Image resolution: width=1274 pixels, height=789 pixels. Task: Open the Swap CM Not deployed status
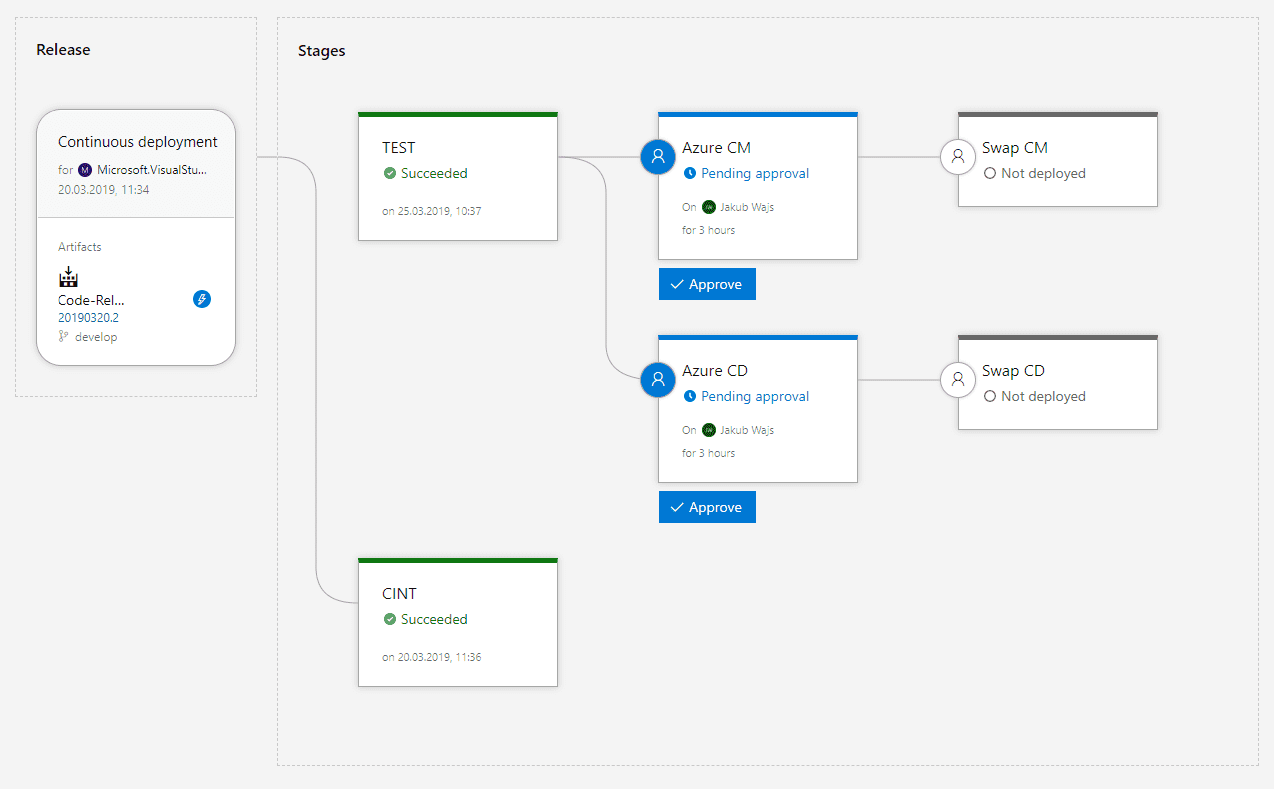(1043, 173)
